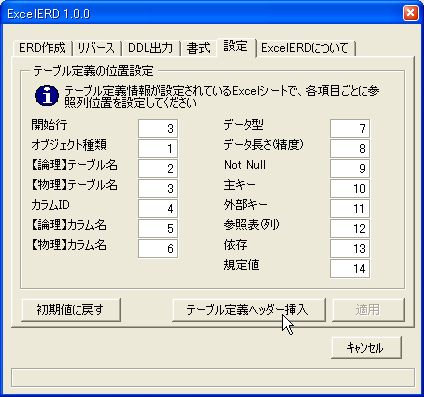424x397 pixels.
Task: Edit the 【論理】テーブル名 column field
Action: coord(158,168)
